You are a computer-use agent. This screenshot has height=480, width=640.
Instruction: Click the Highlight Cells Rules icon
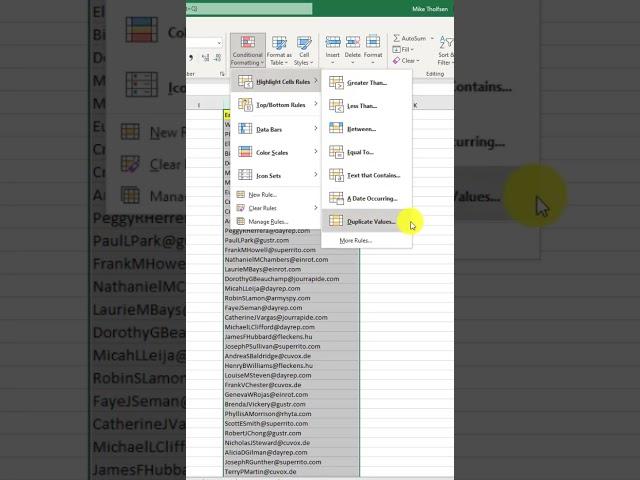(x=245, y=82)
